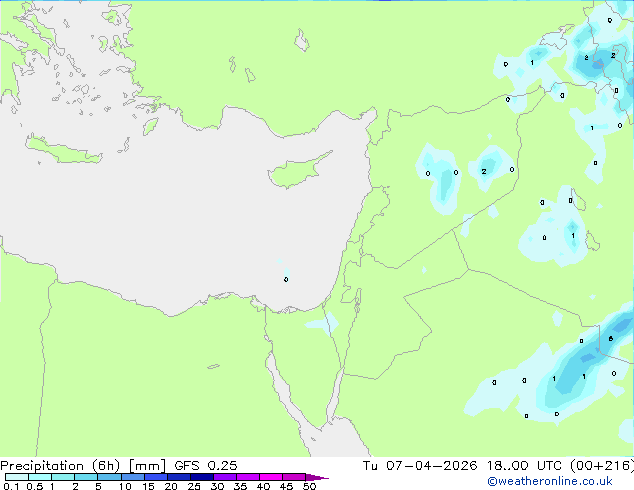Screen dimensions: 634x490
Task: Pick the 45–50 mm legend color box
Action: 294,477
